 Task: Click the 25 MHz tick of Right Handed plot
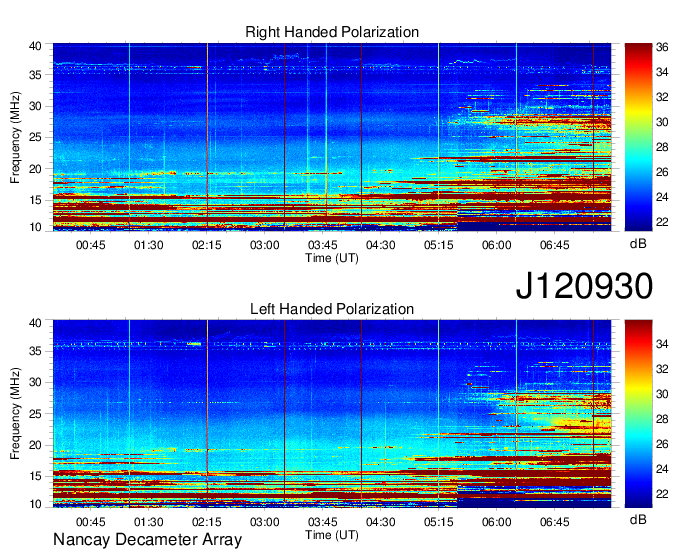click(x=35, y=138)
